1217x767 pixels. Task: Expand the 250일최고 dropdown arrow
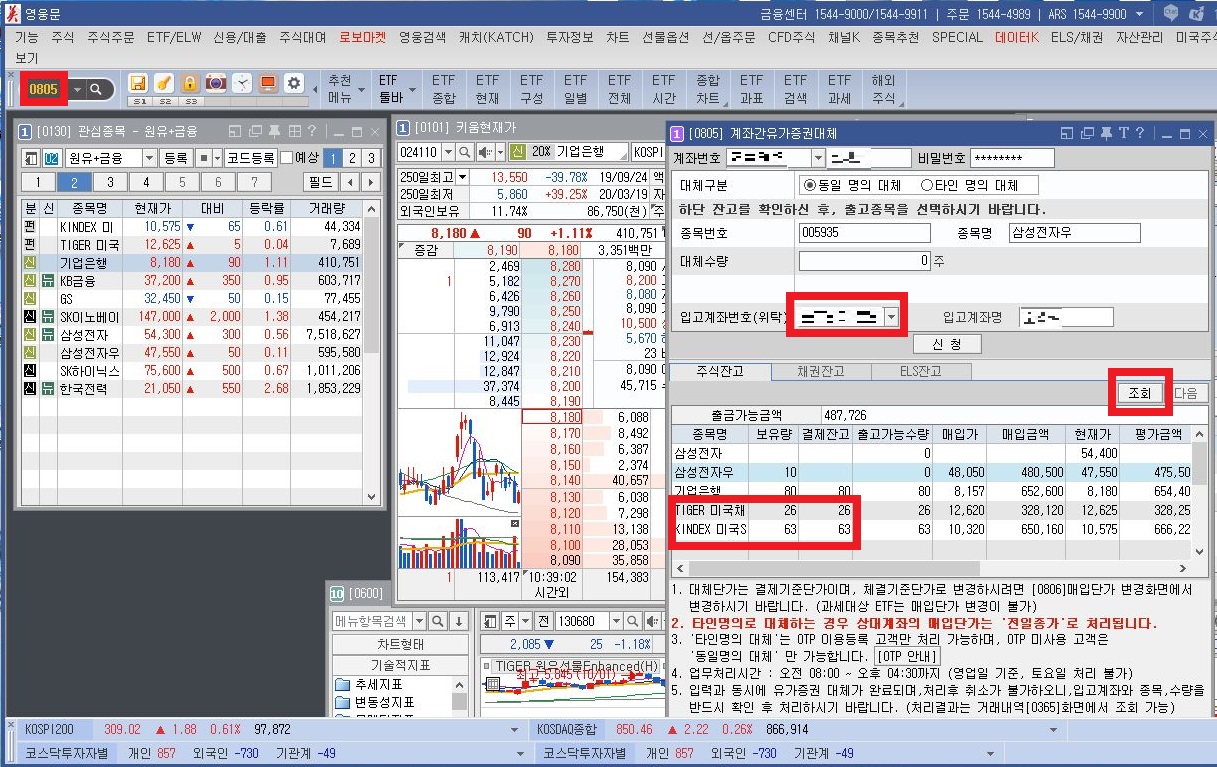[462, 177]
